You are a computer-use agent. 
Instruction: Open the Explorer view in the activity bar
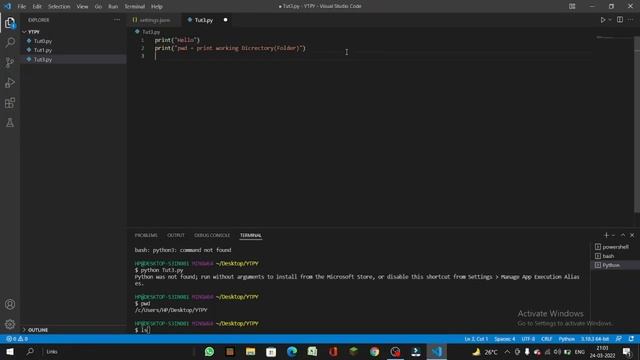point(10,22)
